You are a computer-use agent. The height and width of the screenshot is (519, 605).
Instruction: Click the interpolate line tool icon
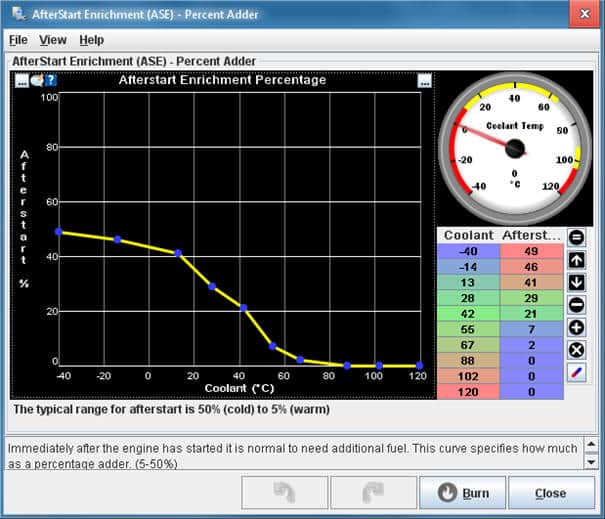click(576, 372)
